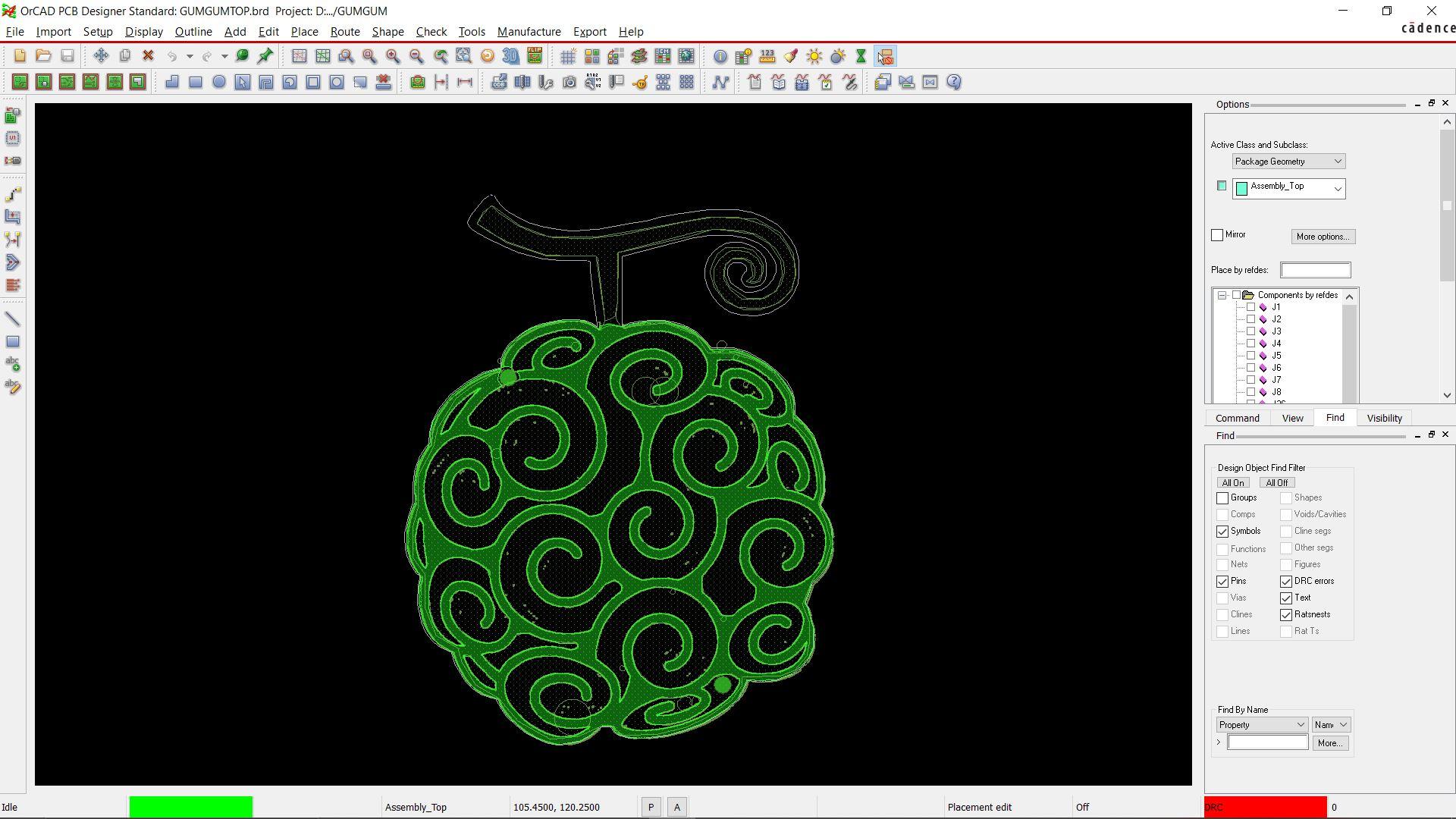Viewport: 1456px width, 819px height.
Task: Click the All Off filter button
Action: pyautogui.click(x=1276, y=483)
